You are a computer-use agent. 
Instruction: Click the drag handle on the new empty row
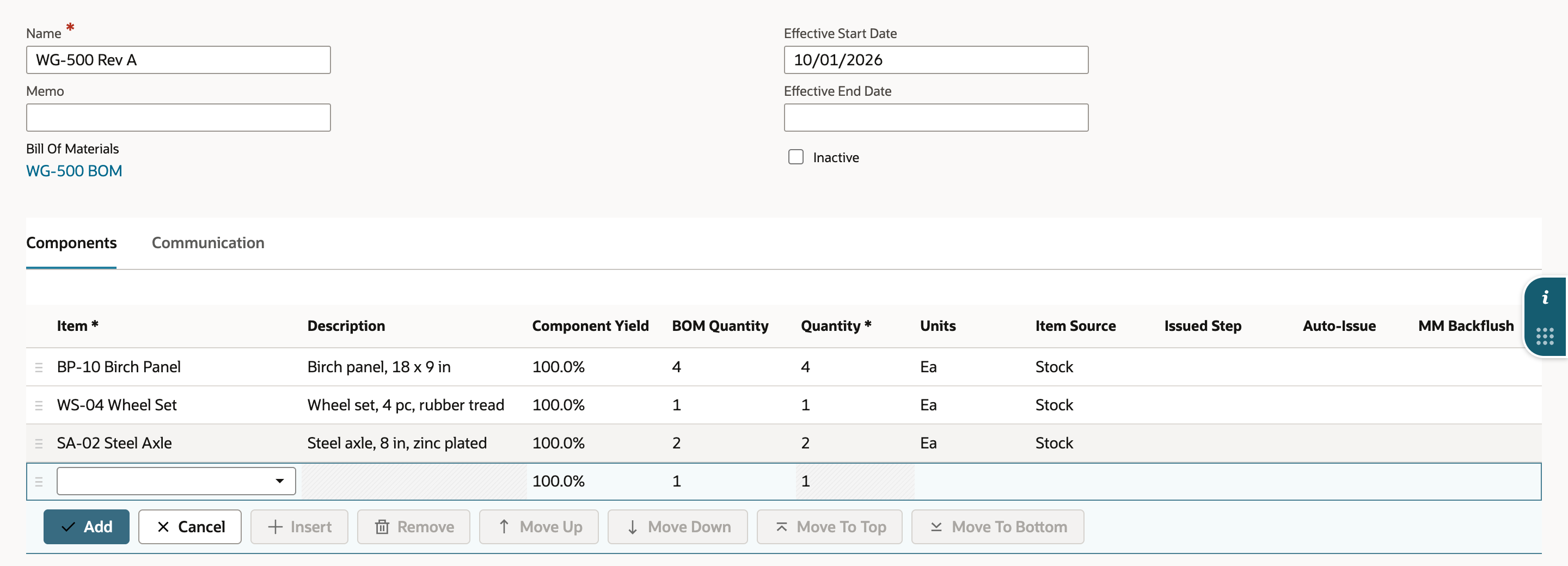[x=39, y=482]
